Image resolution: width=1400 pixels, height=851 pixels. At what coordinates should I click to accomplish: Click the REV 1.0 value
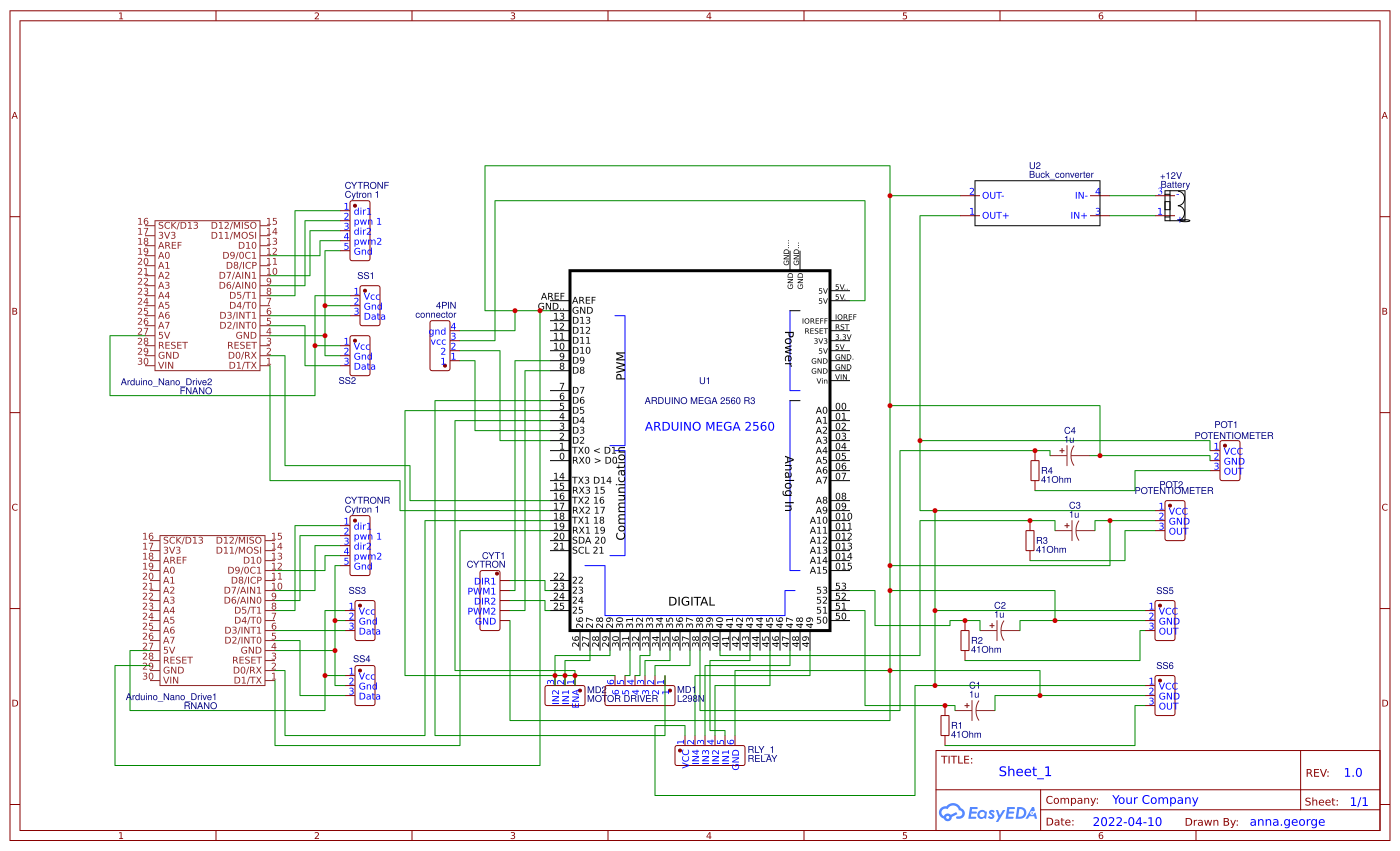(1353, 772)
